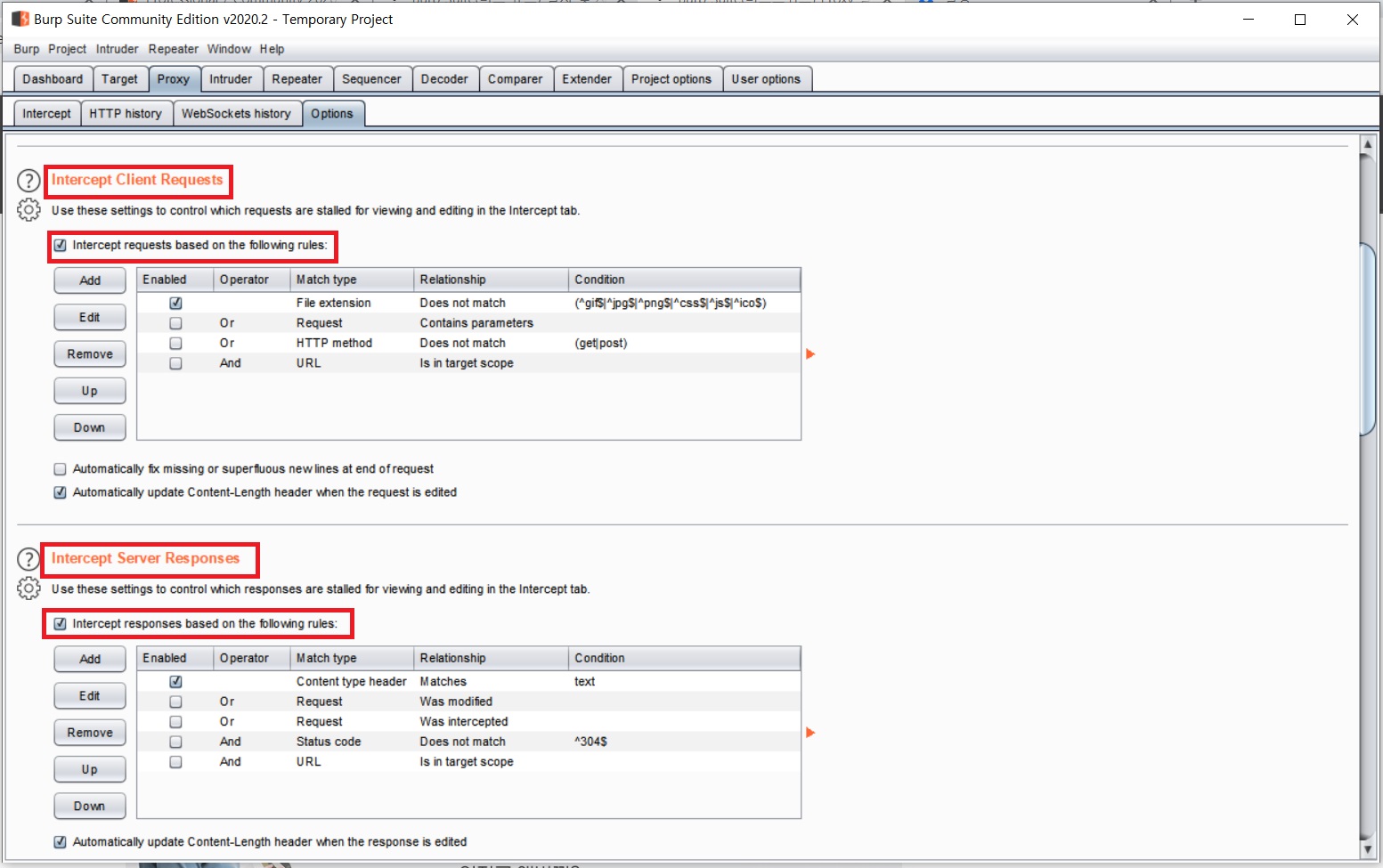Toggle intercept responses based on rules
1383x868 pixels.
coord(61,624)
